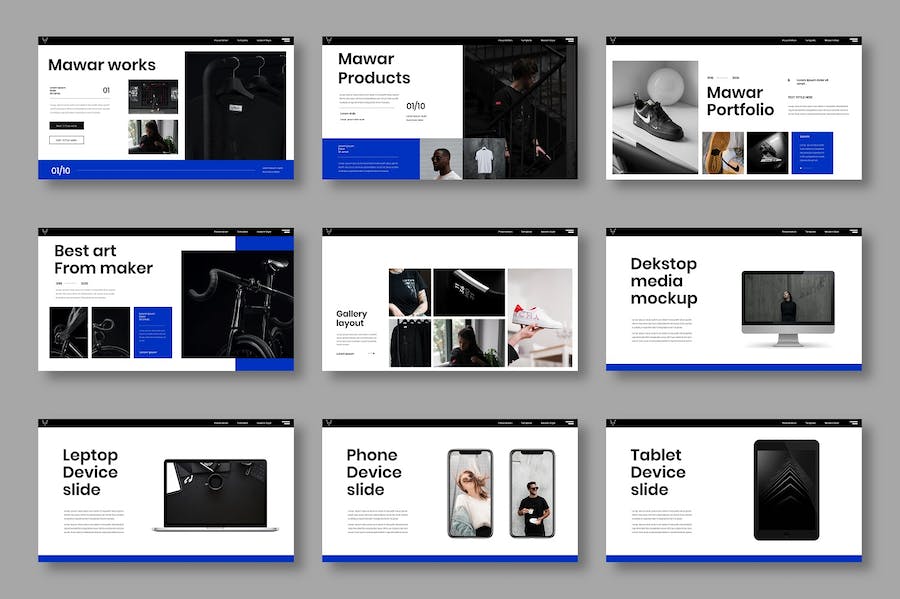The image size is (900, 599).
Task: Click the white t-shirt thumbnail on Mawar Products
Action: [x=483, y=159]
